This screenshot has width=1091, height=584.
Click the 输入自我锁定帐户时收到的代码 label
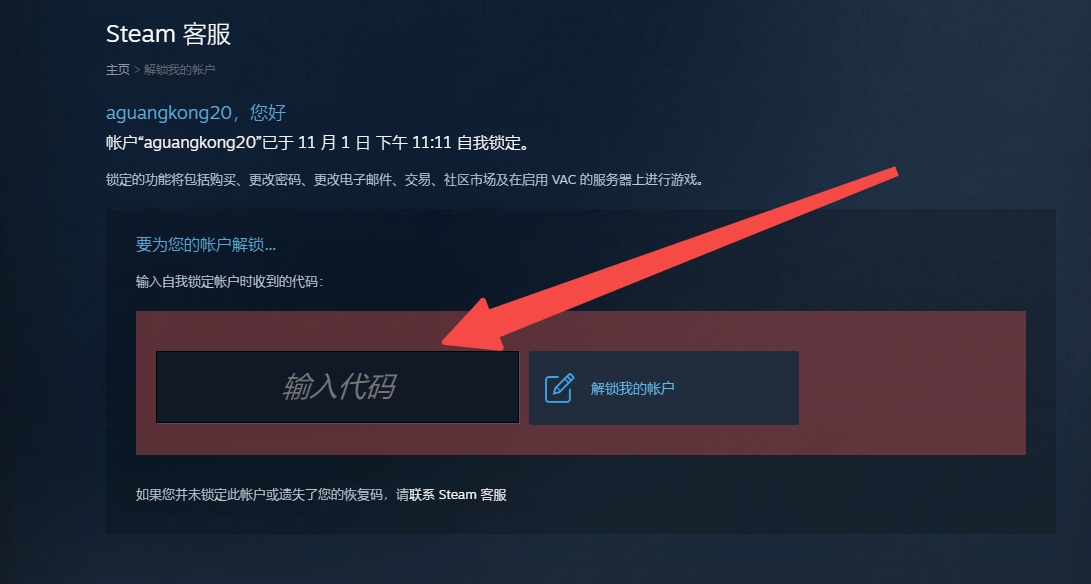(230, 282)
